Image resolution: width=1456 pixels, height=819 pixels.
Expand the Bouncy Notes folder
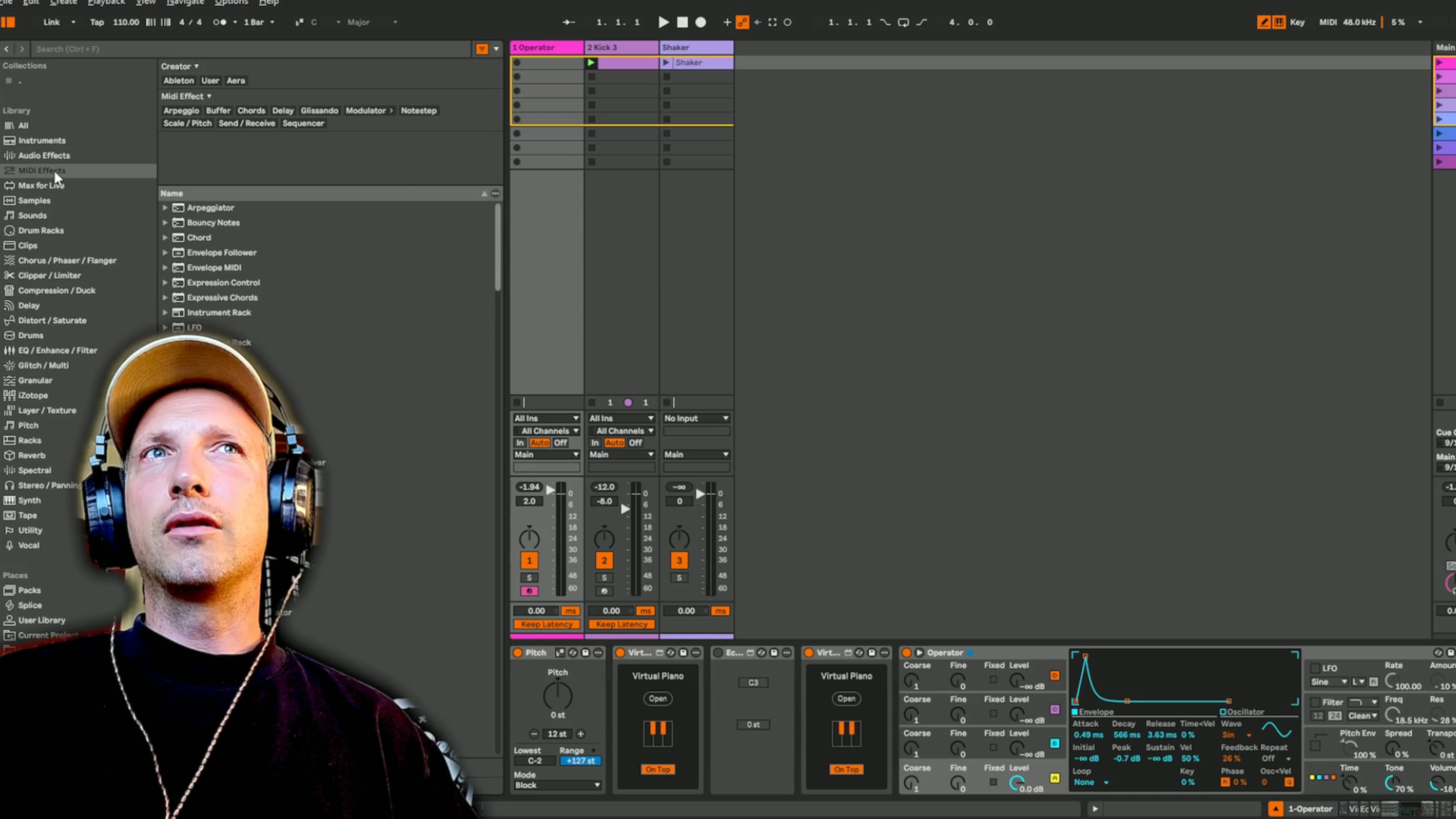pos(165,223)
